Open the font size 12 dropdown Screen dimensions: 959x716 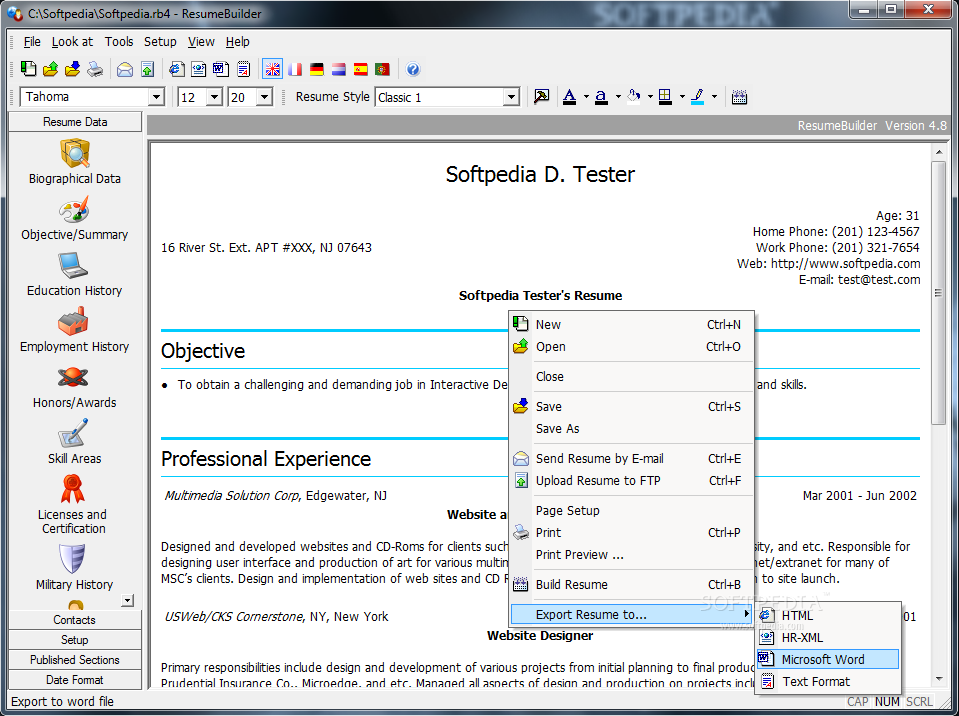click(x=214, y=97)
